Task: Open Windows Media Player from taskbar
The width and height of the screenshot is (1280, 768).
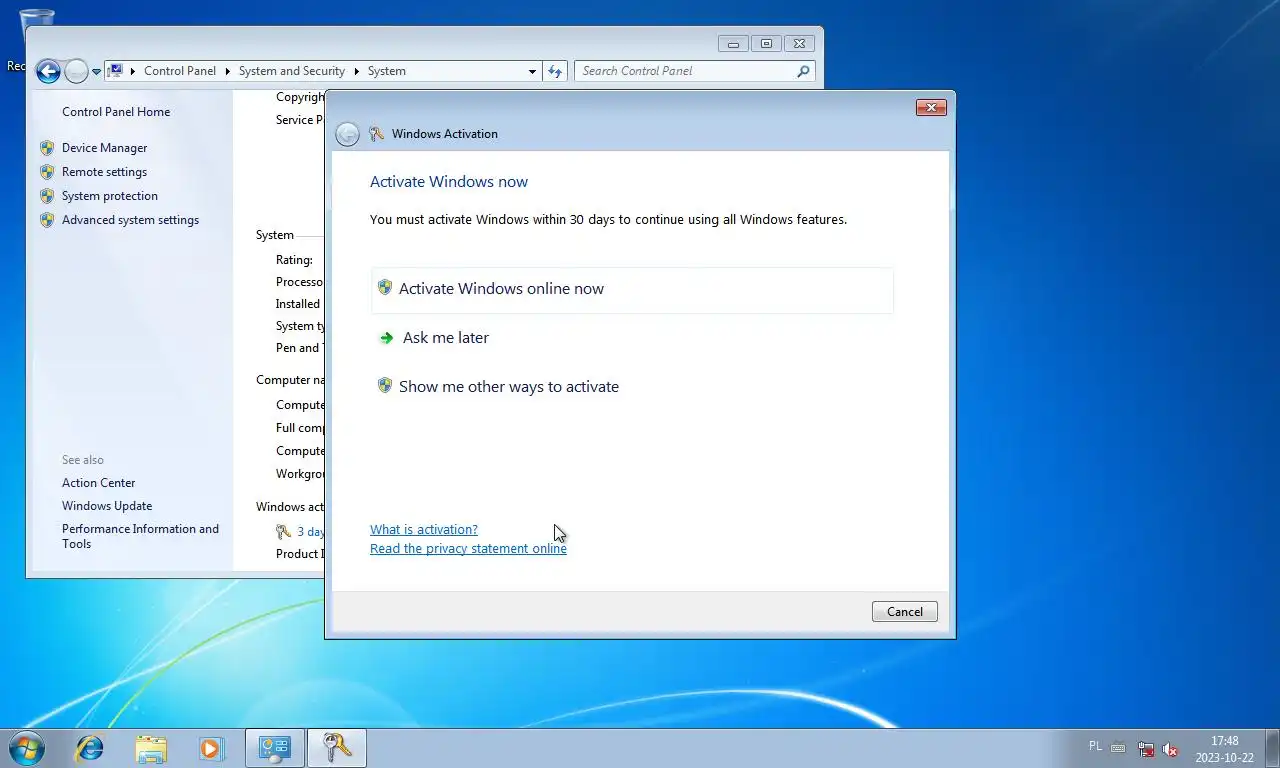Action: click(211, 748)
